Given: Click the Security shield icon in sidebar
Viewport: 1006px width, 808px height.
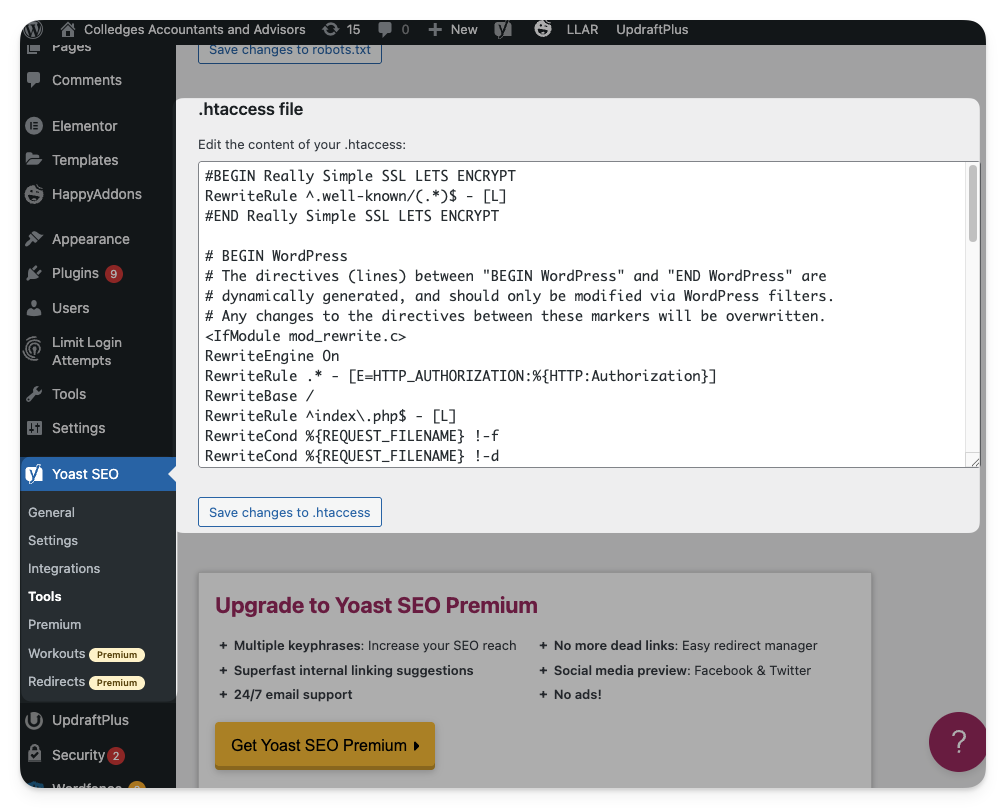Looking at the screenshot, I should [x=34, y=755].
